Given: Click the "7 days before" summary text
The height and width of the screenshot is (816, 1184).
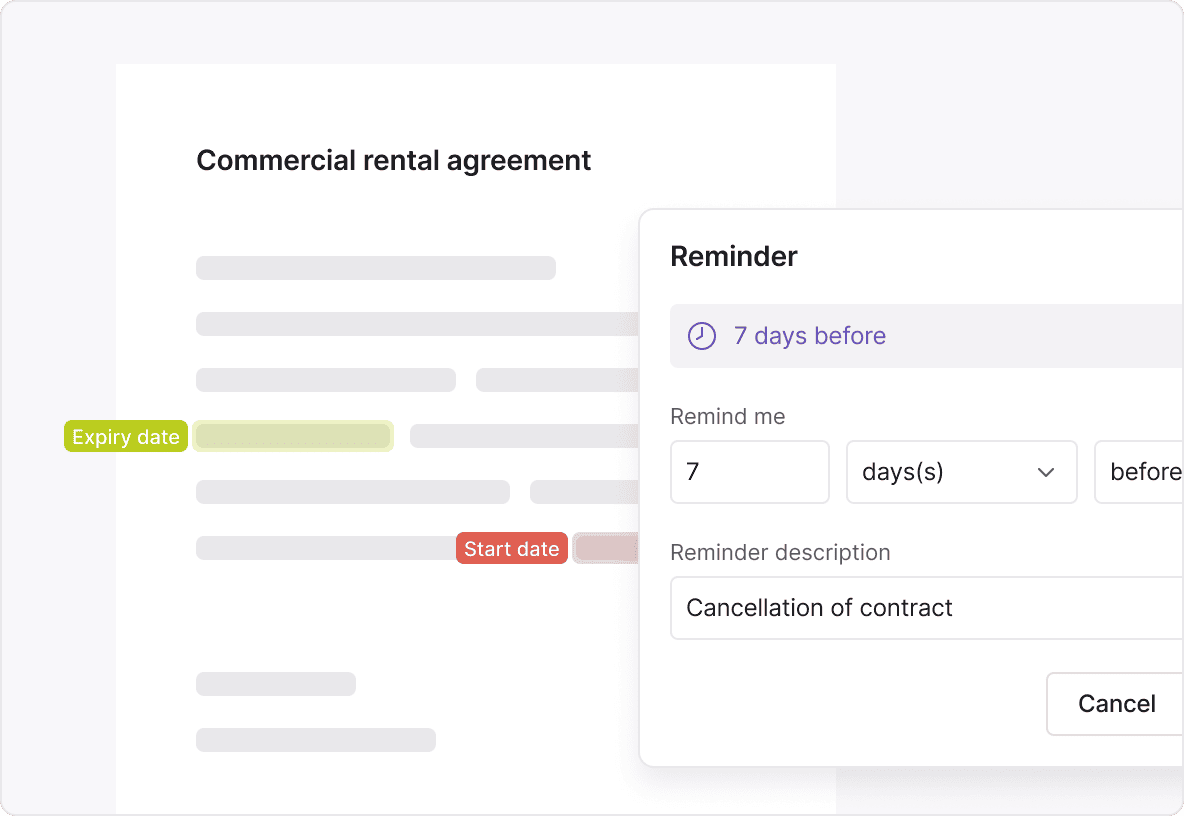Looking at the screenshot, I should 810,336.
